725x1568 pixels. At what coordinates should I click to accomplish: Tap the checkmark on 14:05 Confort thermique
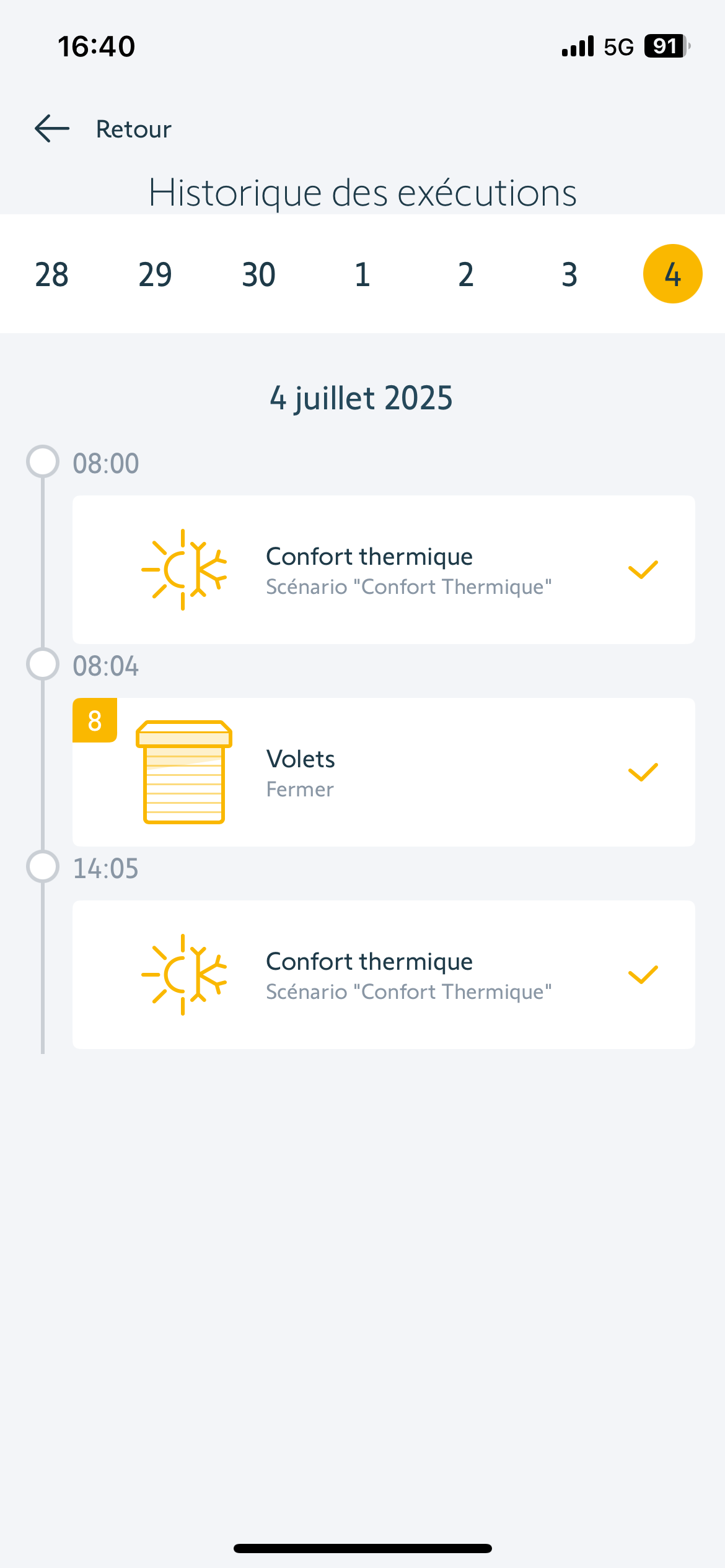pos(643,975)
